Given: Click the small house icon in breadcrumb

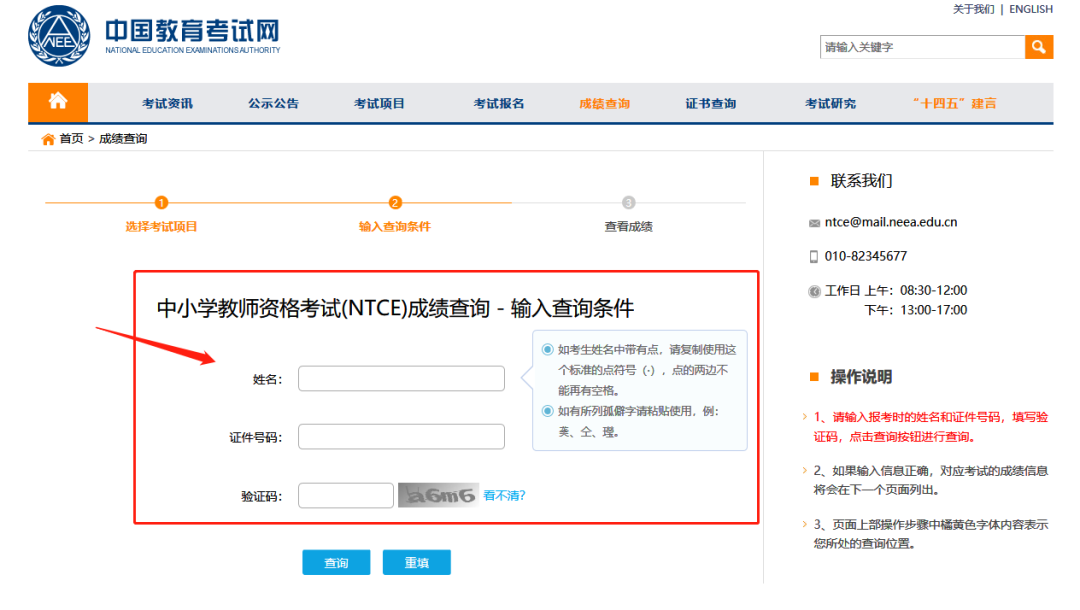Looking at the screenshot, I should coord(48,139).
